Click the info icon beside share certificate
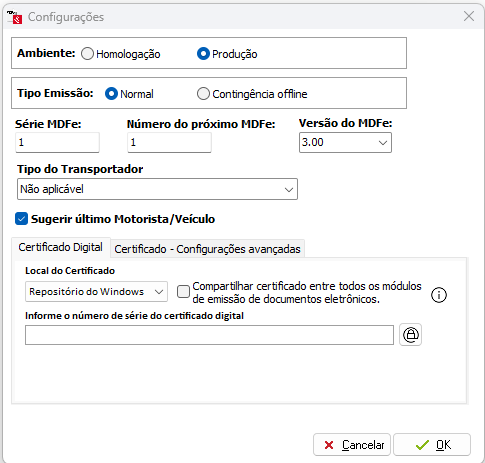 click(x=439, y=295)
